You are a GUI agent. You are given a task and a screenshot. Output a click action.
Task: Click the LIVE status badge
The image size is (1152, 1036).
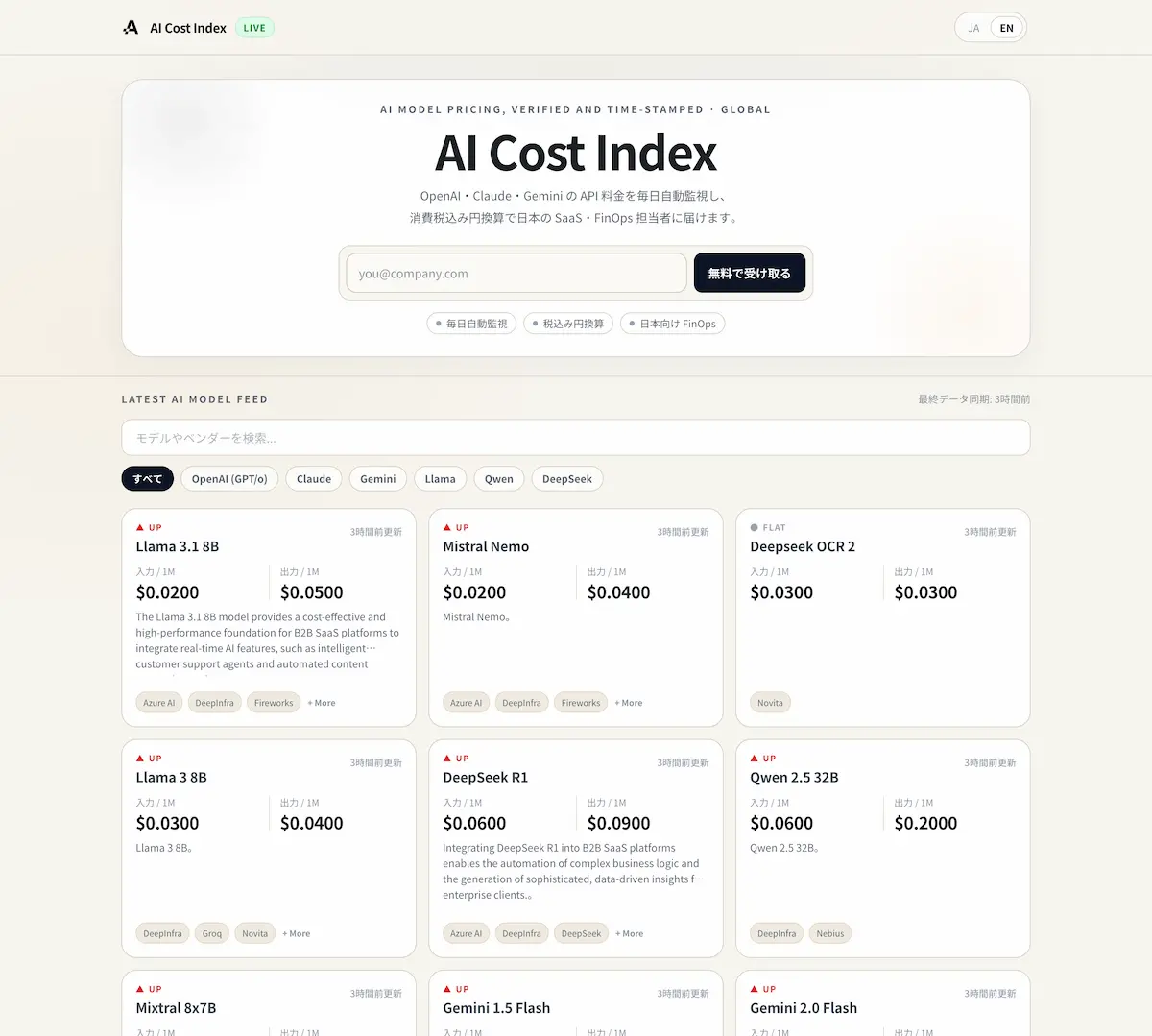point(253,27)
